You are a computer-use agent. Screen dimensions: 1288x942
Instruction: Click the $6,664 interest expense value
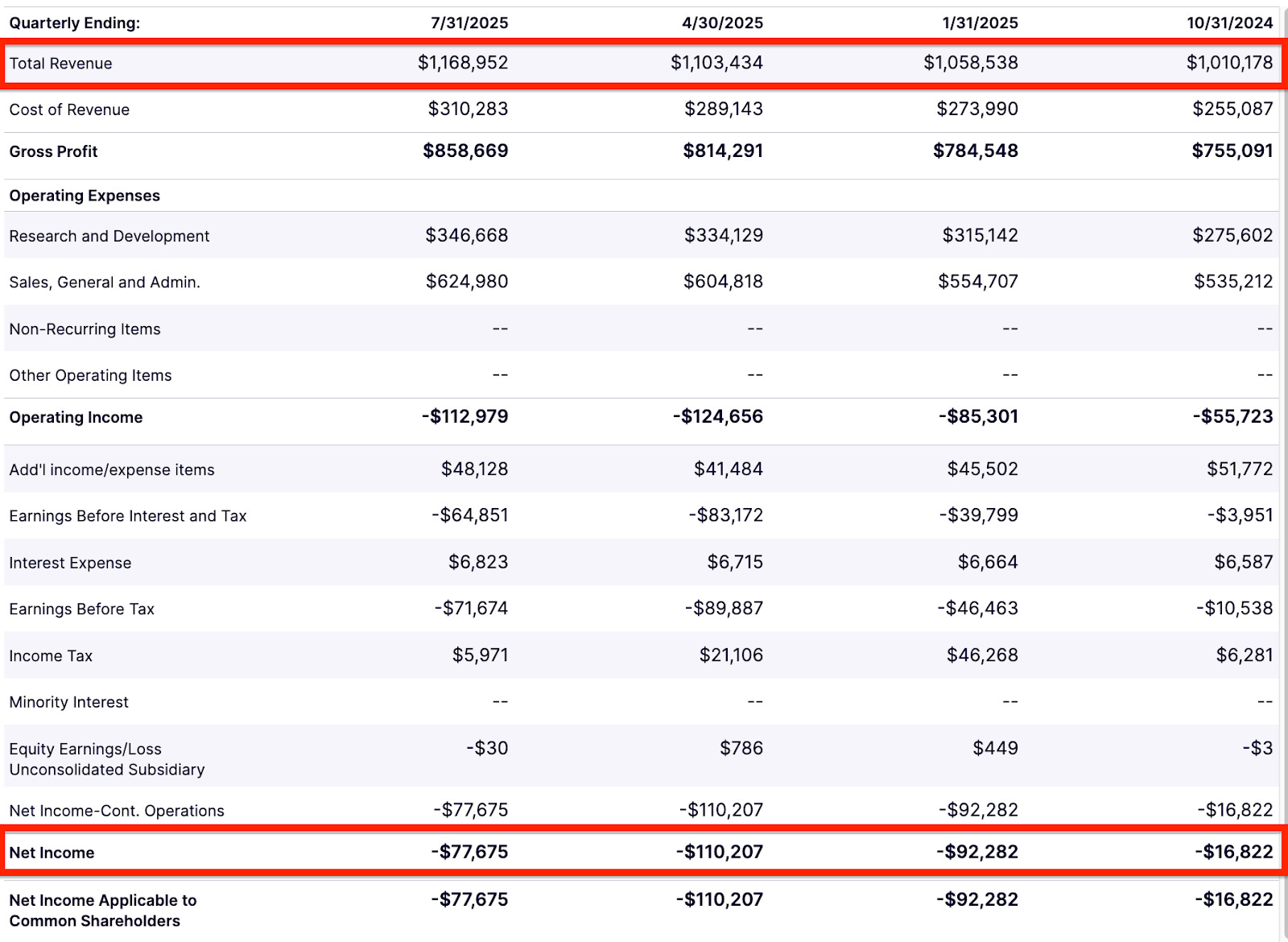click(988, 562)
